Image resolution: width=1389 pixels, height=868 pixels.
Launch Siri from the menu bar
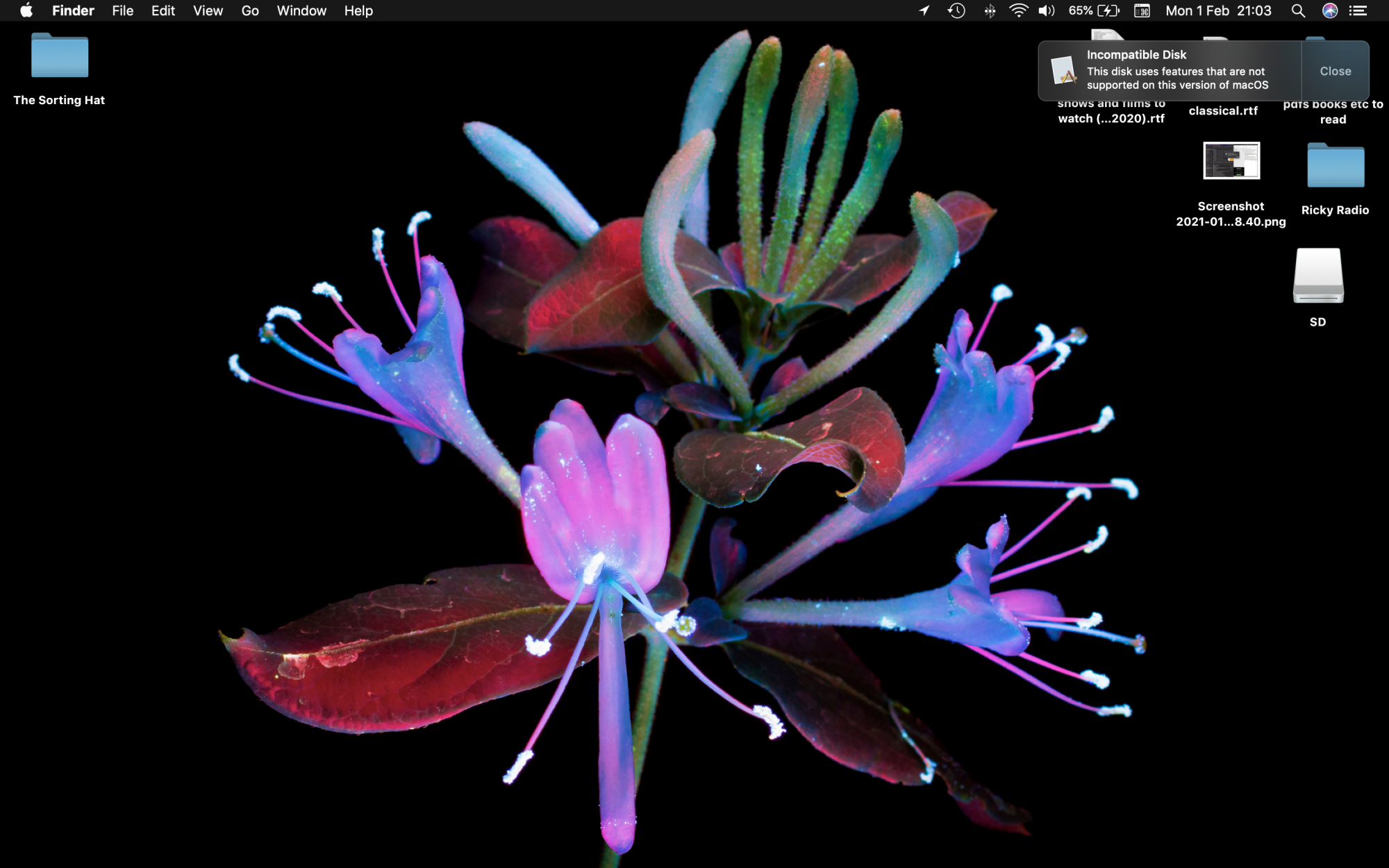(x=1329, y=10)
